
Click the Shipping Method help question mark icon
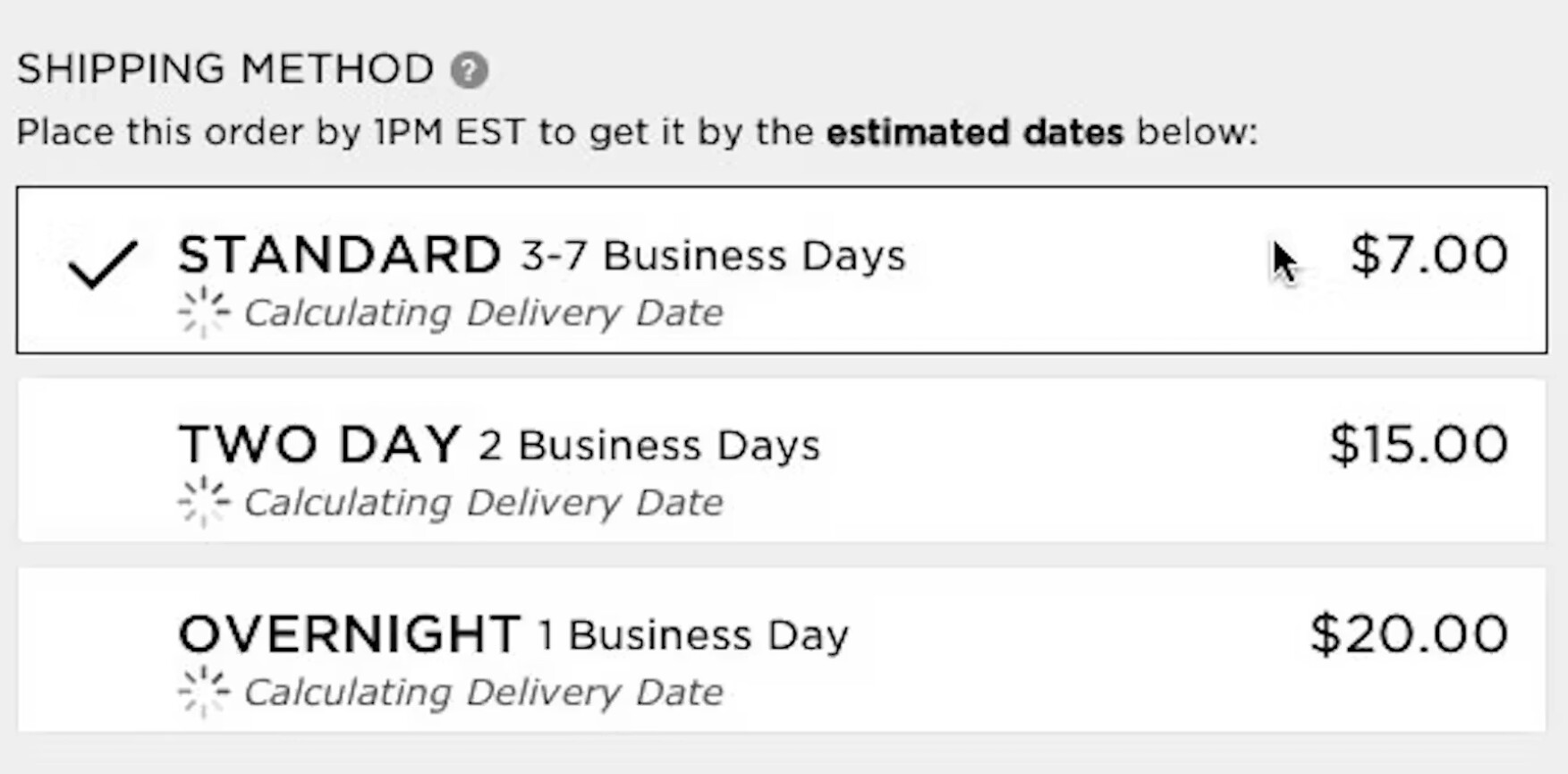pyautogui.click(x=470, y=70)
